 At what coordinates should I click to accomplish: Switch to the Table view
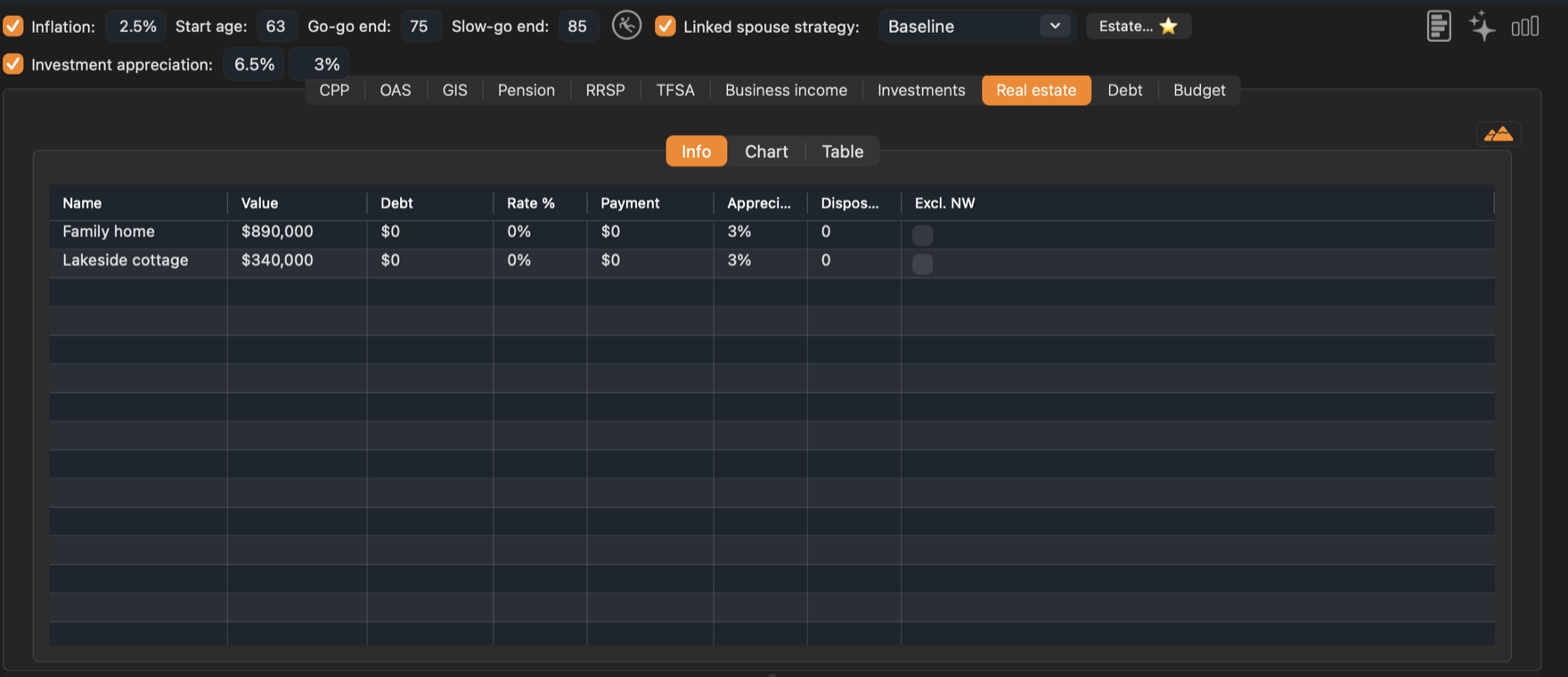tap(843, 151)
